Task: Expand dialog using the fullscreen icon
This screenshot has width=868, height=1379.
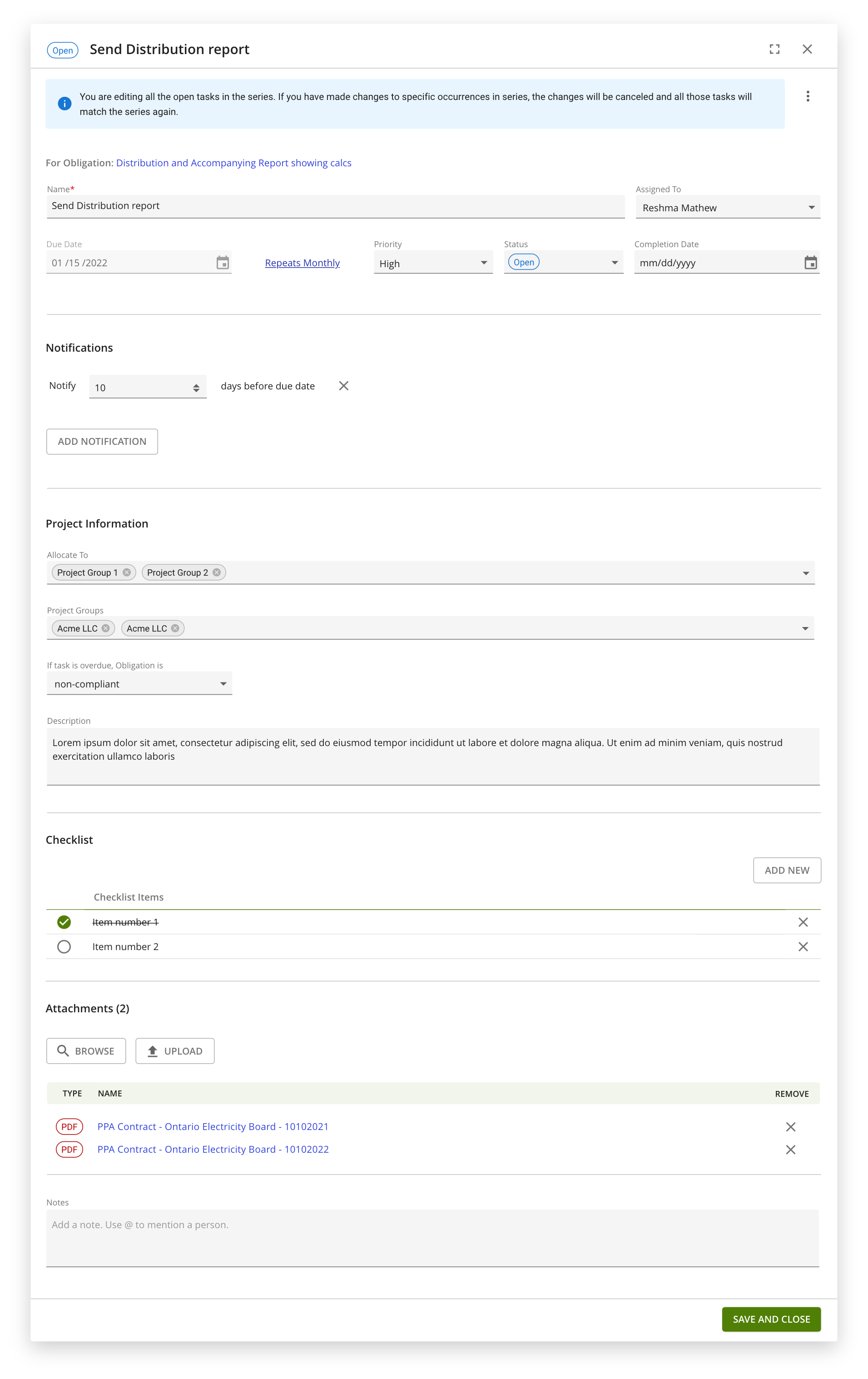Action: tap(774, 49)
